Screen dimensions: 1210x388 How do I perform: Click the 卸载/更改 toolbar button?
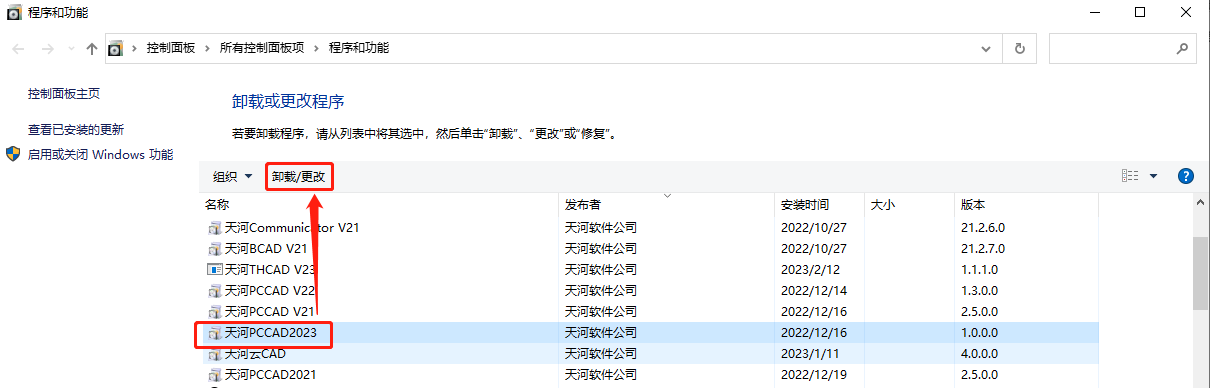coord(299,176)
